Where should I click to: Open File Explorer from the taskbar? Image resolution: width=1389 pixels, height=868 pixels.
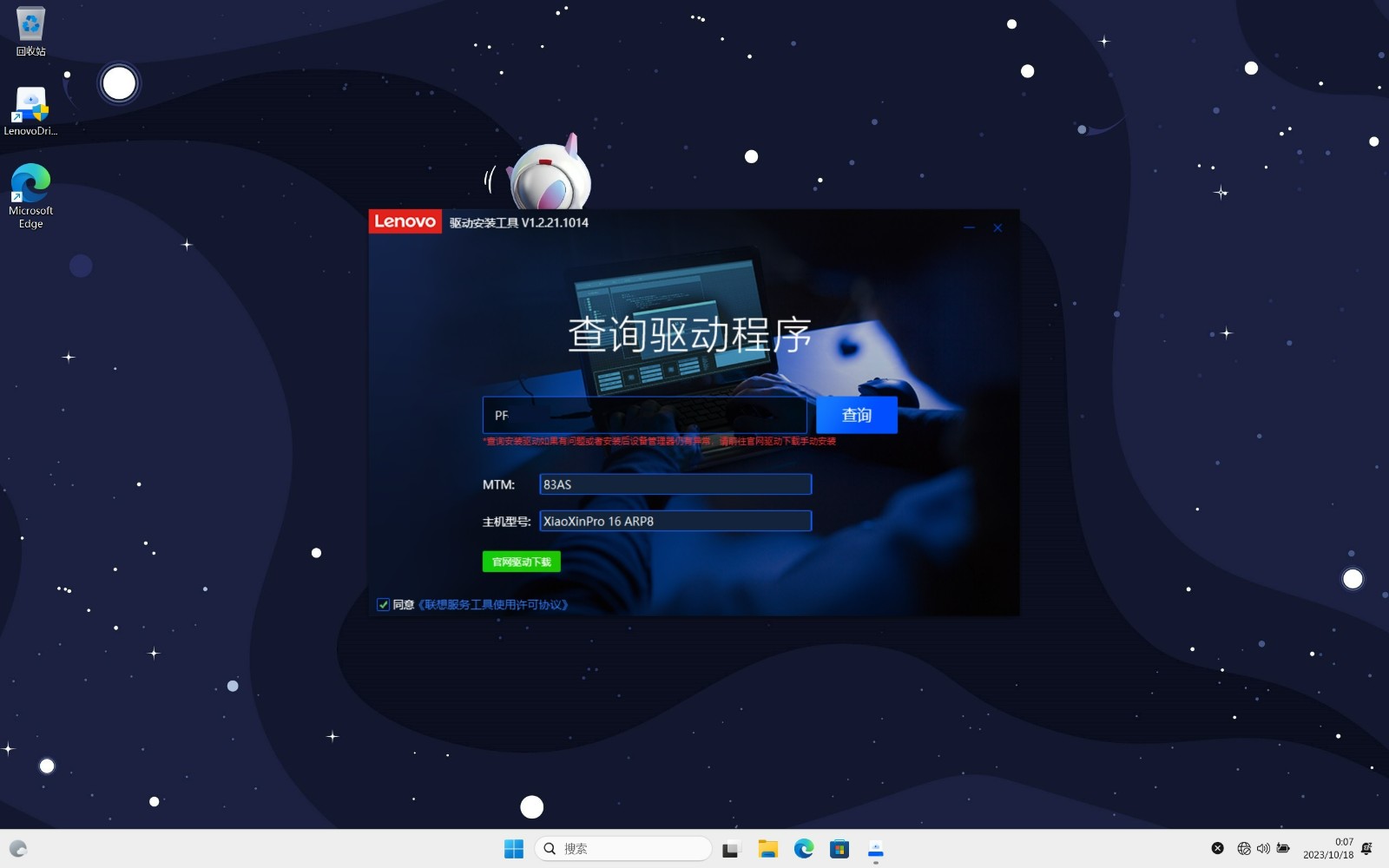(767, 849)
